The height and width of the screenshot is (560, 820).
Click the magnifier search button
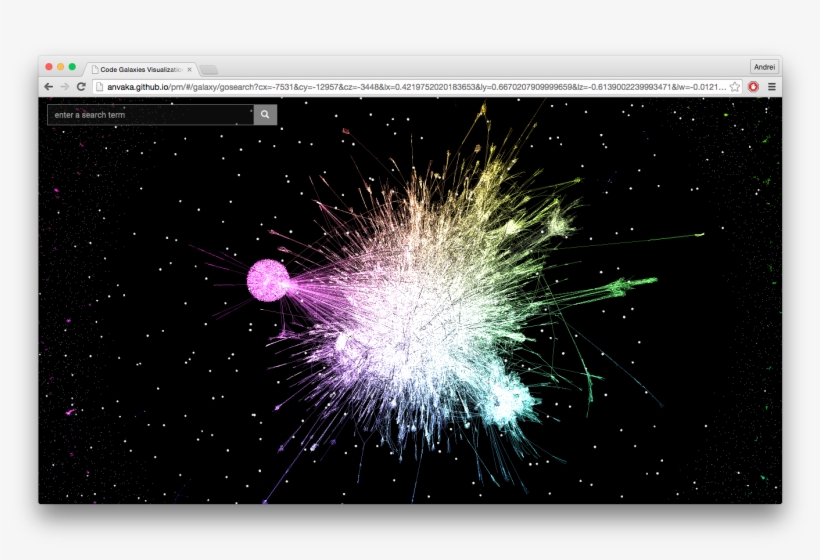pyautogui.click(x=265, y=115)
